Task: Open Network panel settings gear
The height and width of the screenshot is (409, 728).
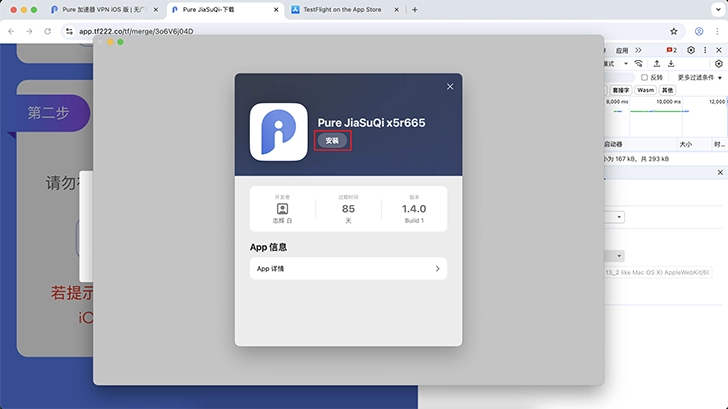Action: coord(719,64)
